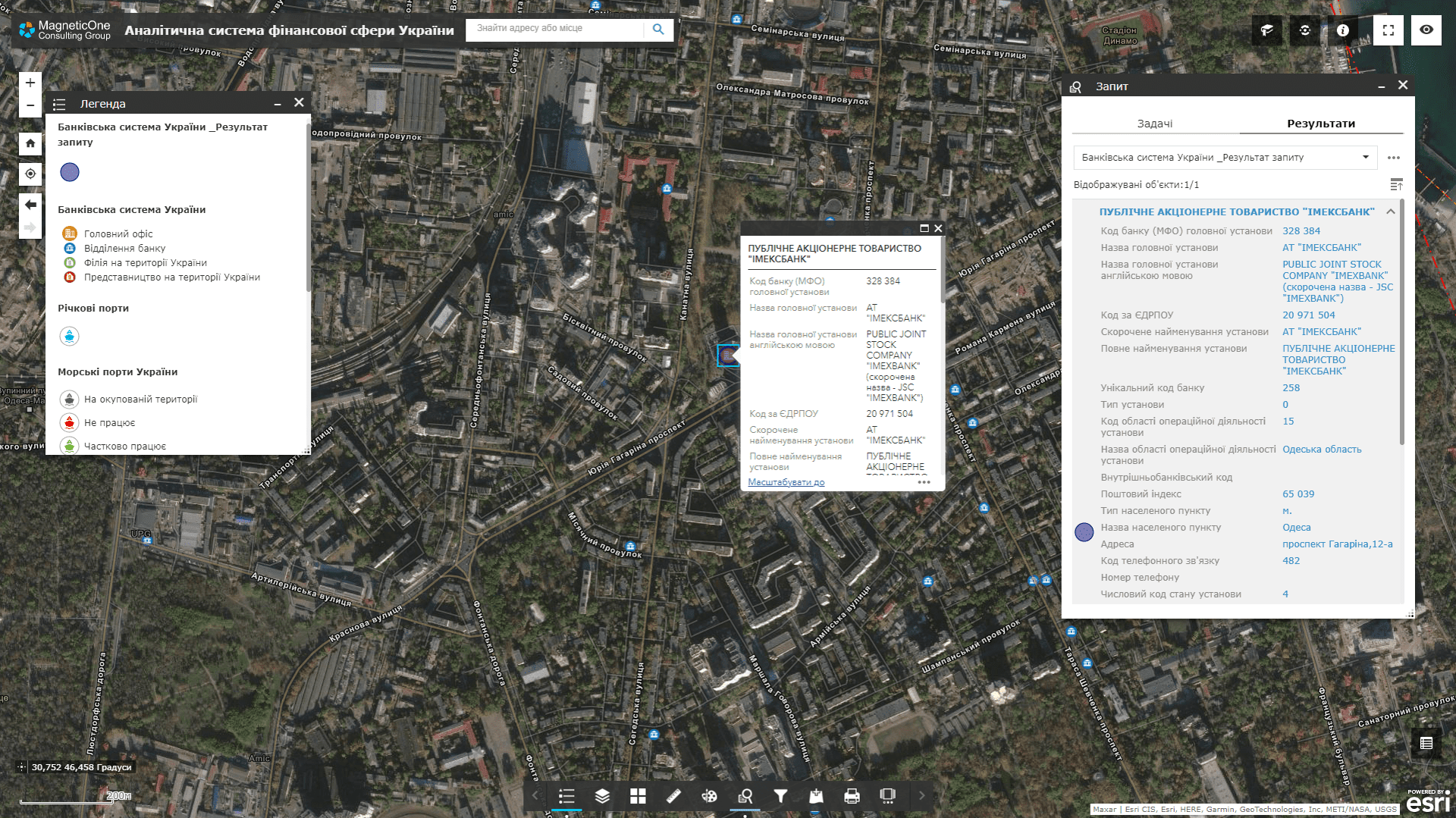Toggle the eye overview widget
The width and height of the screenshot is (1456, 818).
[1426, 30]
